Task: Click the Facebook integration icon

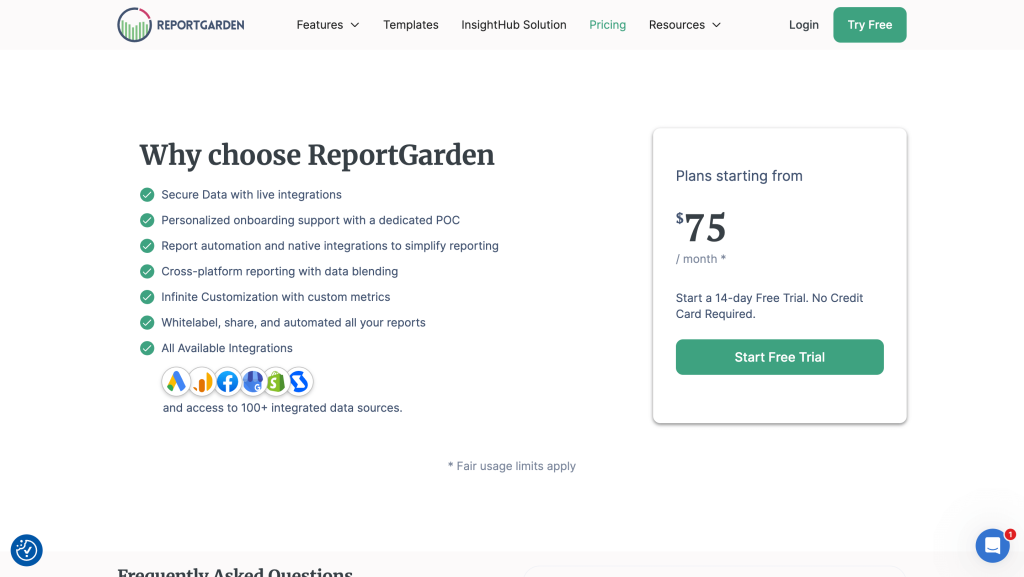Action: (226, 381)
